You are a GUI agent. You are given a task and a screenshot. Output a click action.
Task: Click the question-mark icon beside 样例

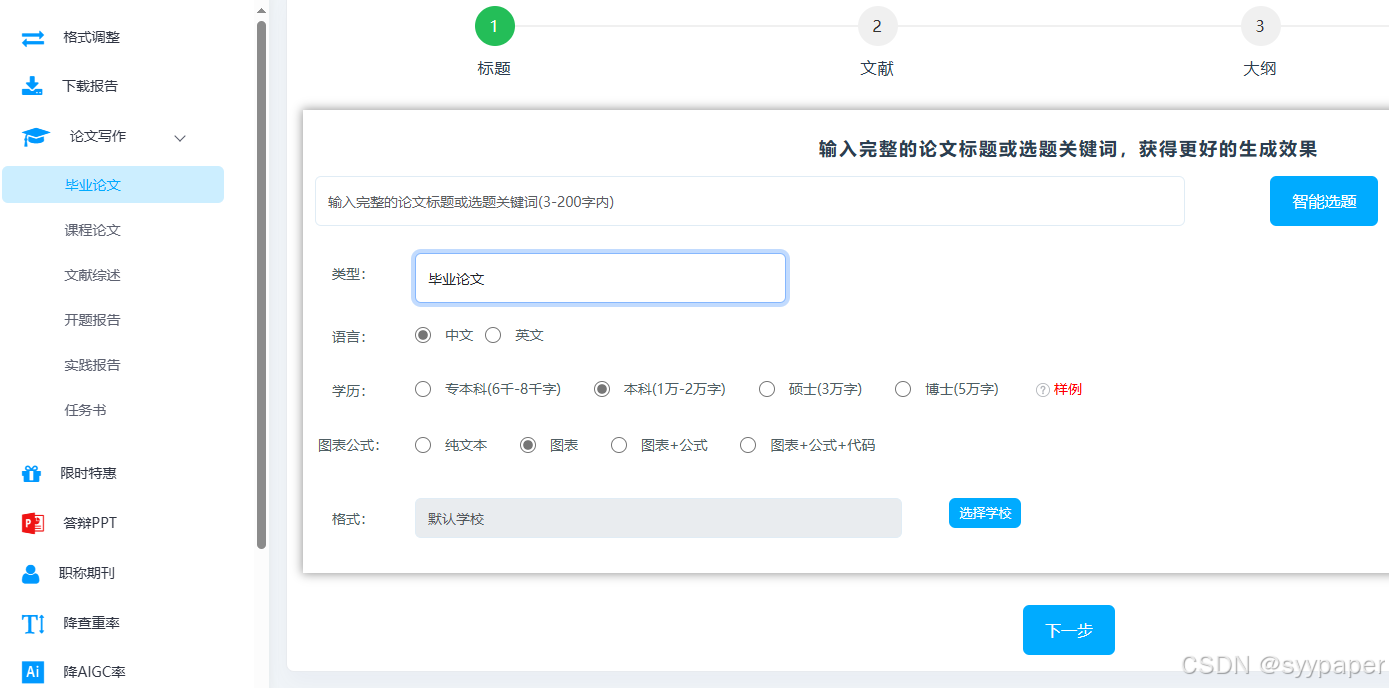(1042, 390)
